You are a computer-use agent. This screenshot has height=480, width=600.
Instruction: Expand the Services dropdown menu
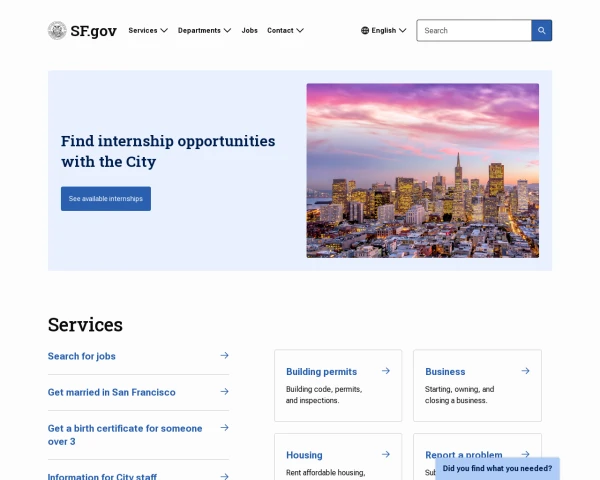[x=148, y=30]
